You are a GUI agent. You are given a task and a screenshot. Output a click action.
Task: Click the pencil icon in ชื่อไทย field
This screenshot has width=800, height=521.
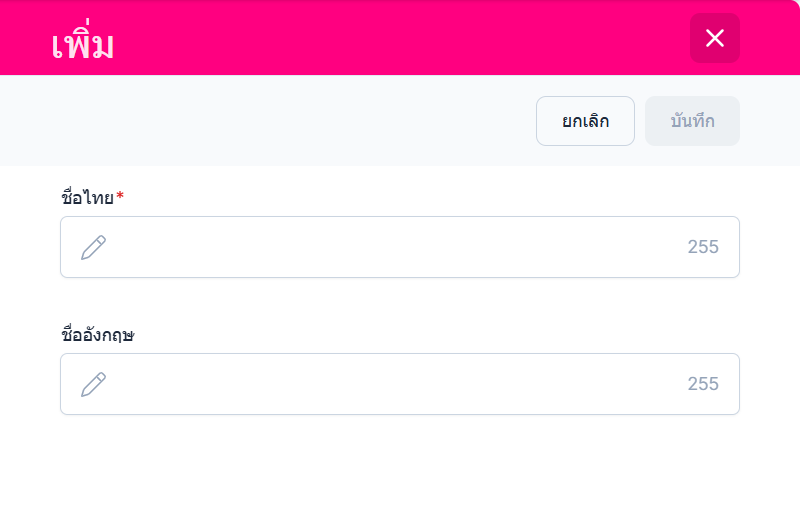point(93,247)
